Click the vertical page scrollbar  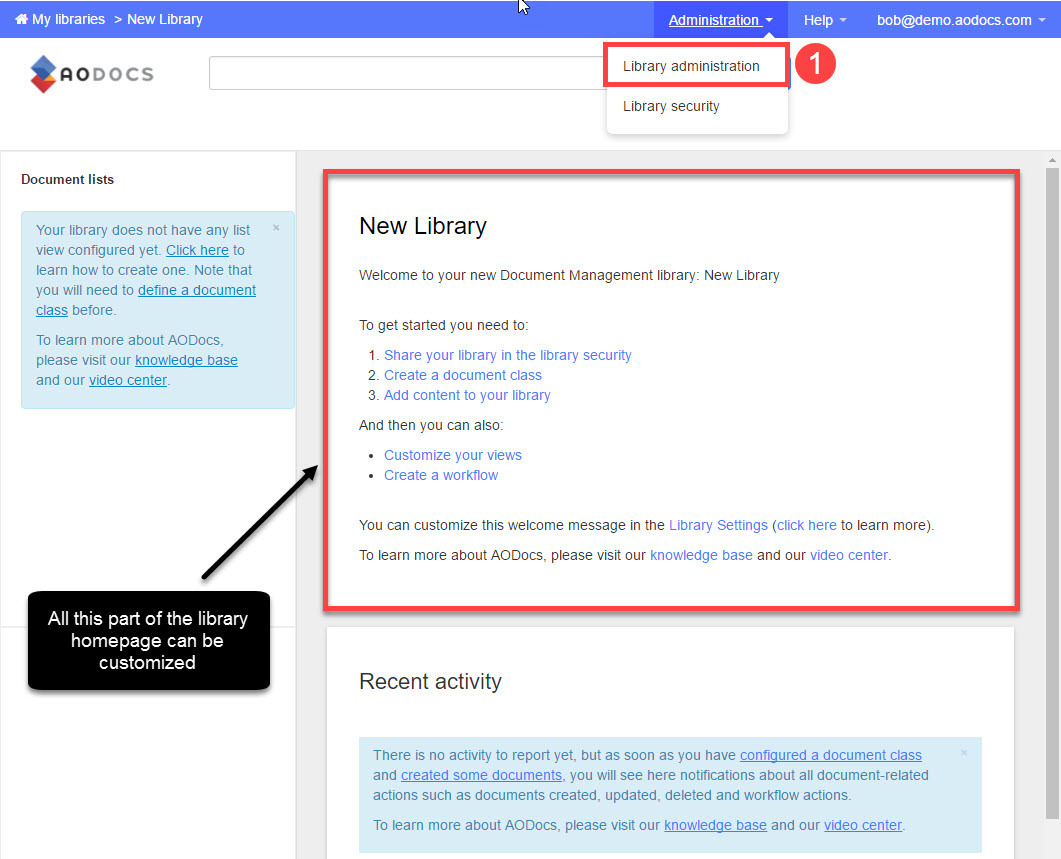[x=1052, y=493]
